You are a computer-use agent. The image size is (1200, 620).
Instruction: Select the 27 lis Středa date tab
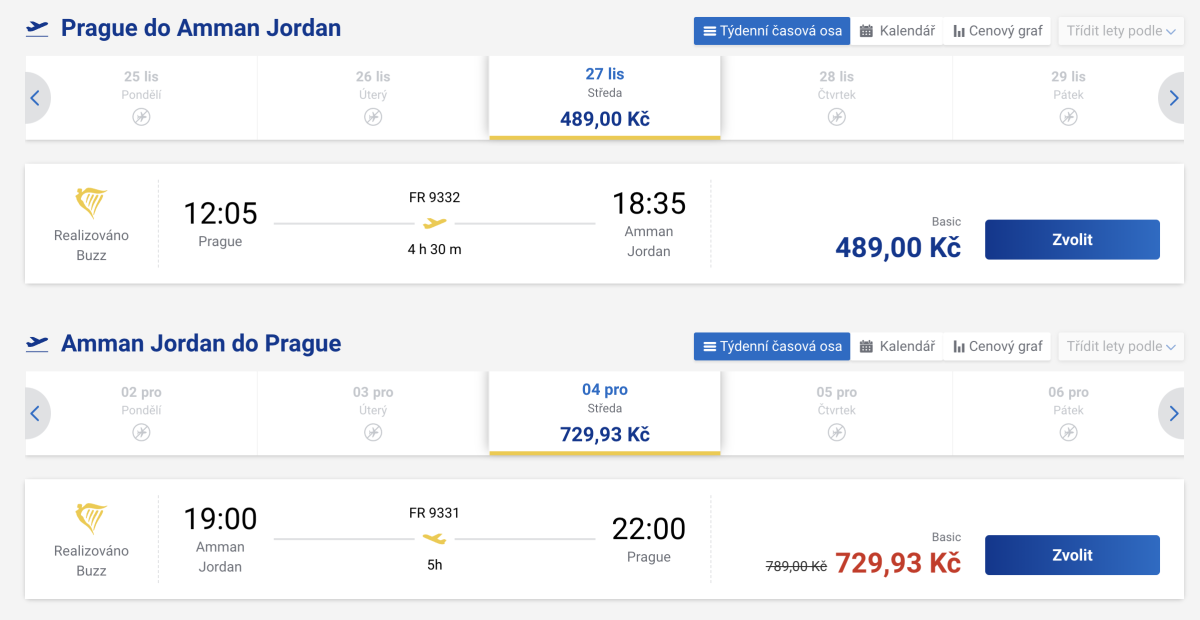(604, 97)
